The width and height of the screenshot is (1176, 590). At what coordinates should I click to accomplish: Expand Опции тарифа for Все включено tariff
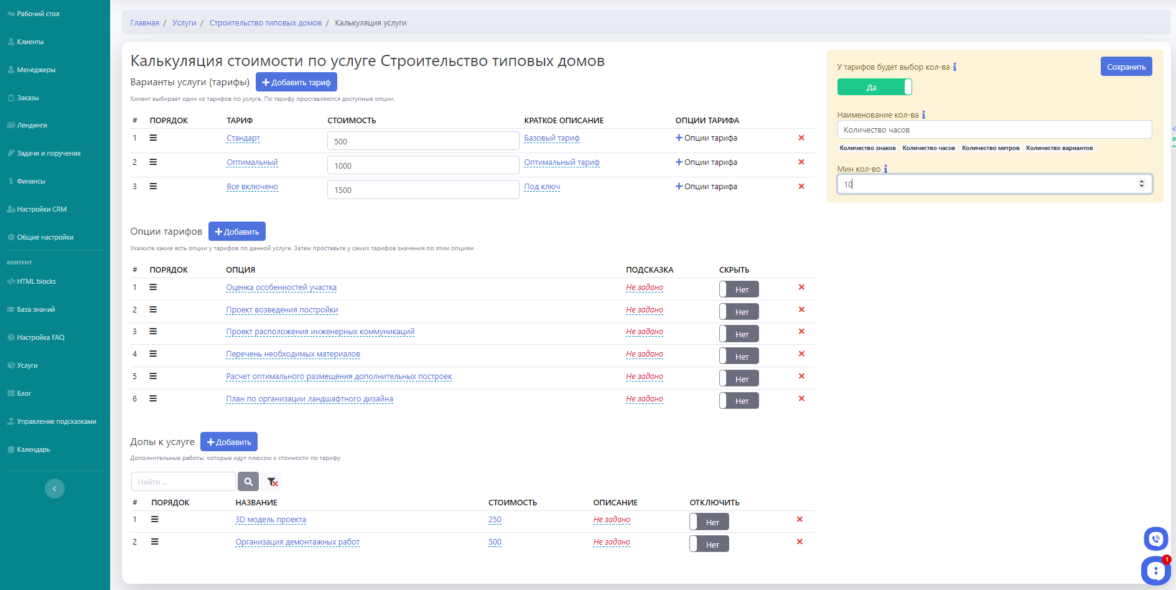[x=706, y=186]
